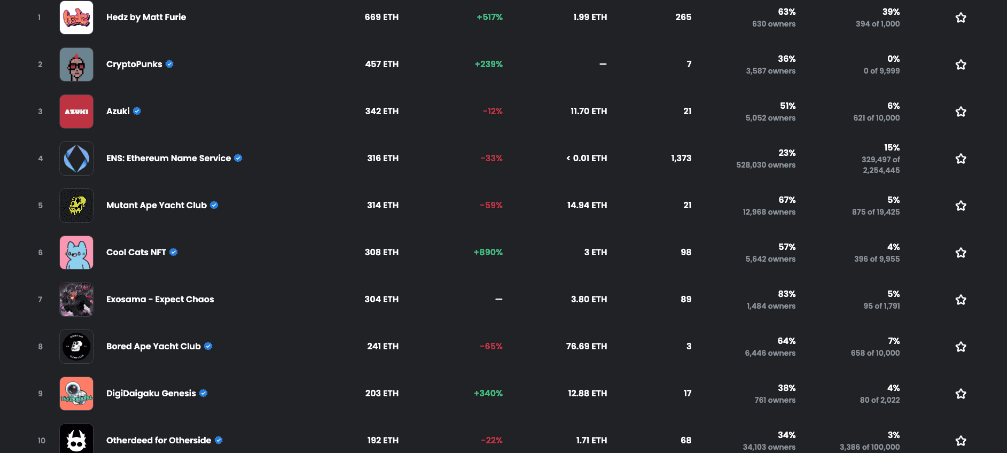Open Mutant Ape Yacht Club collection page
This screenshot has height=453, width=1007.
156,205
